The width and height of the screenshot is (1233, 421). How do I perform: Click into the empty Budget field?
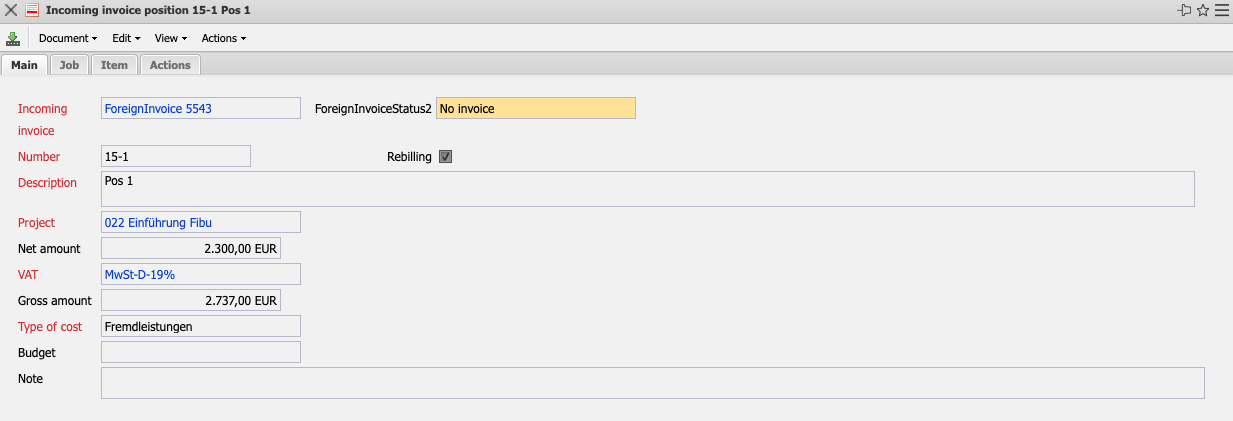tap(200, 352)
